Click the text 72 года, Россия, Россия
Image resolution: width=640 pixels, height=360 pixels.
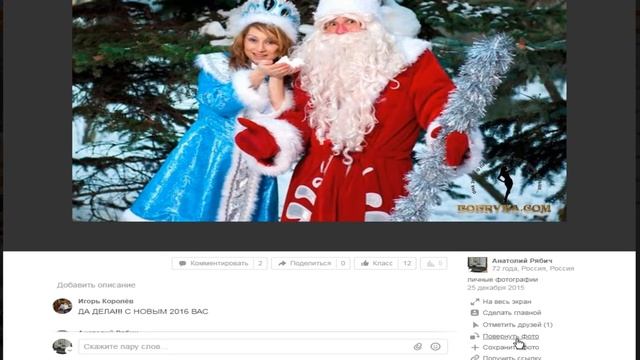[x=533, y=269]
